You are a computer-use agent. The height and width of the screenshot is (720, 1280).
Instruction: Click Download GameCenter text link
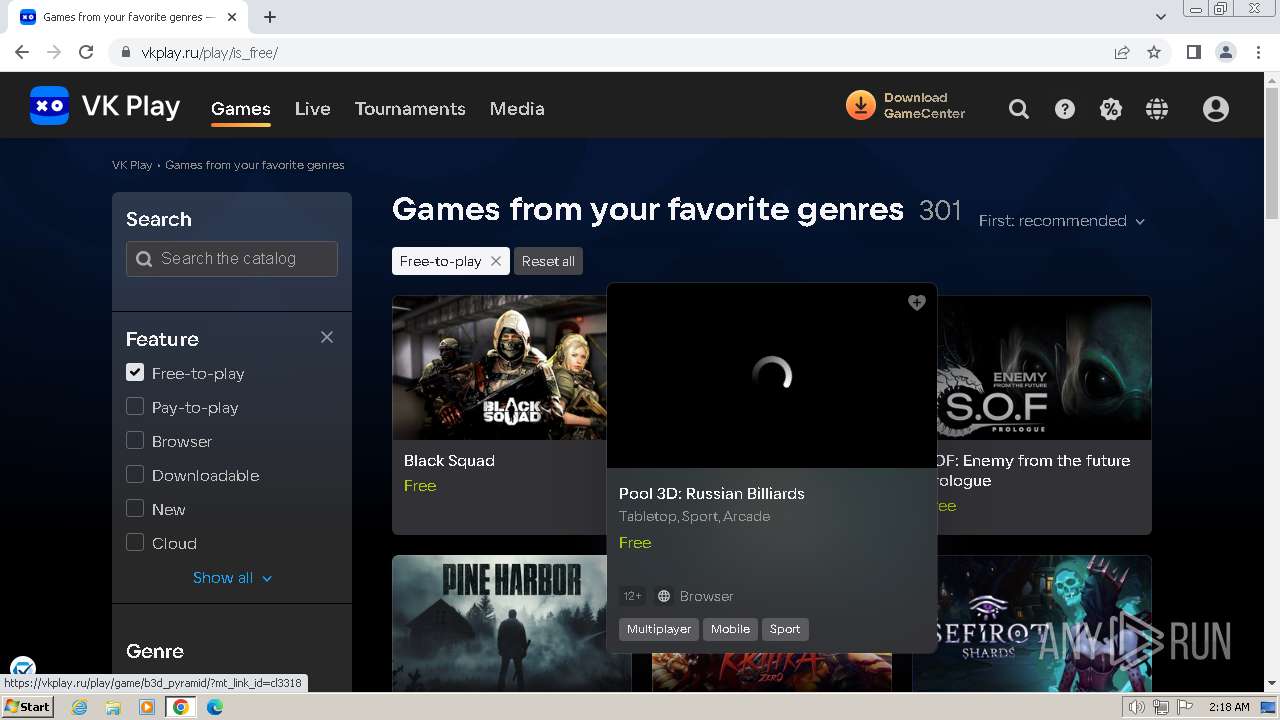924,105
